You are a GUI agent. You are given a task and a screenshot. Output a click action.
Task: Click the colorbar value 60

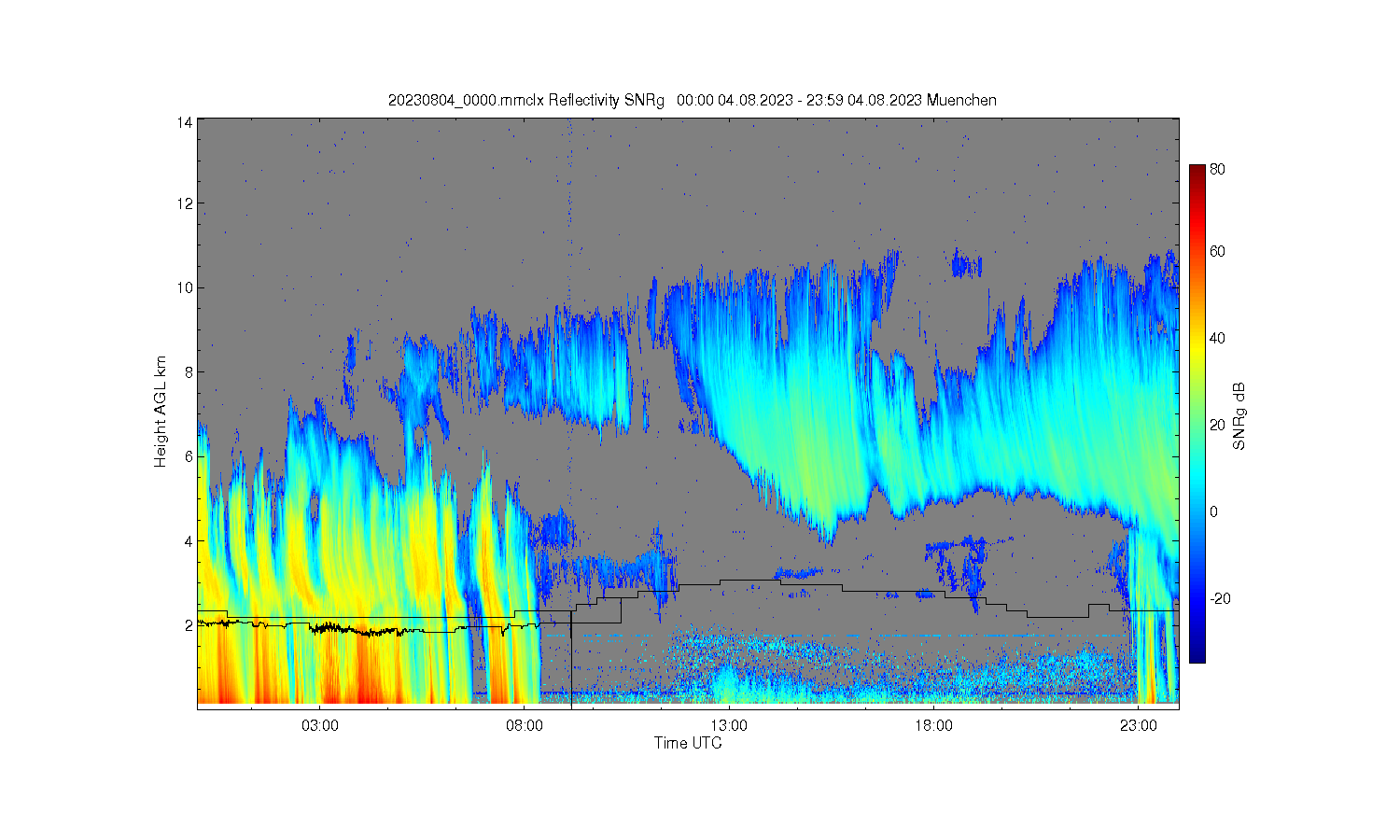tap(1217, 251)
